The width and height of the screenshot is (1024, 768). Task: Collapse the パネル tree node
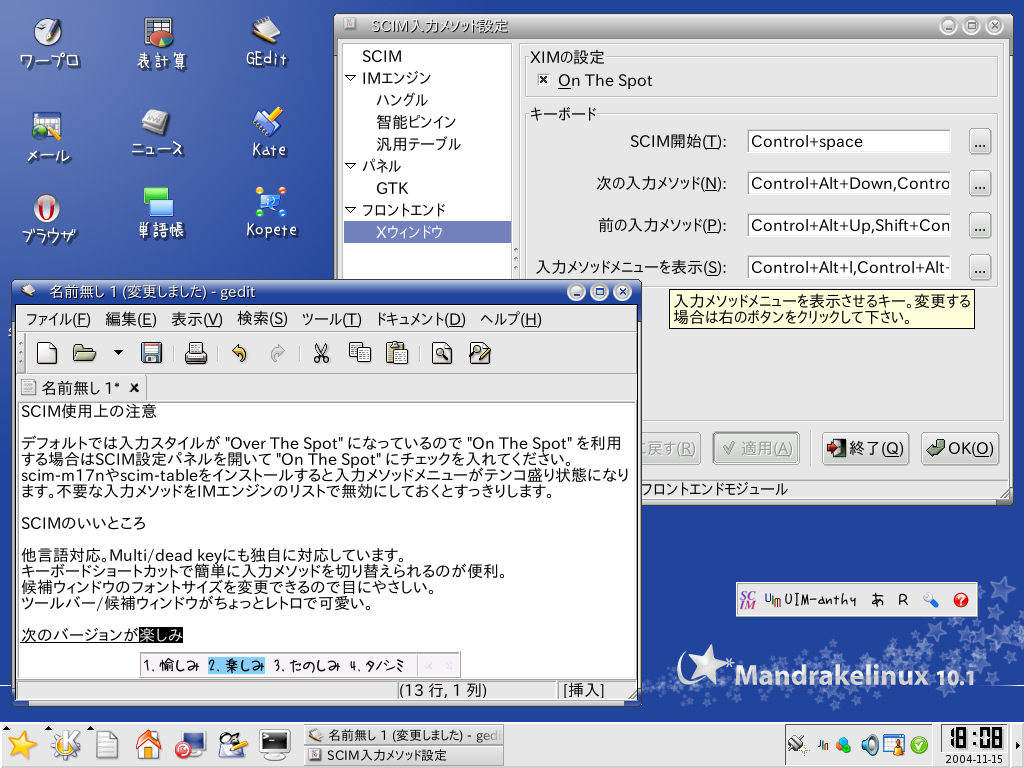click(x=351, y=166)
